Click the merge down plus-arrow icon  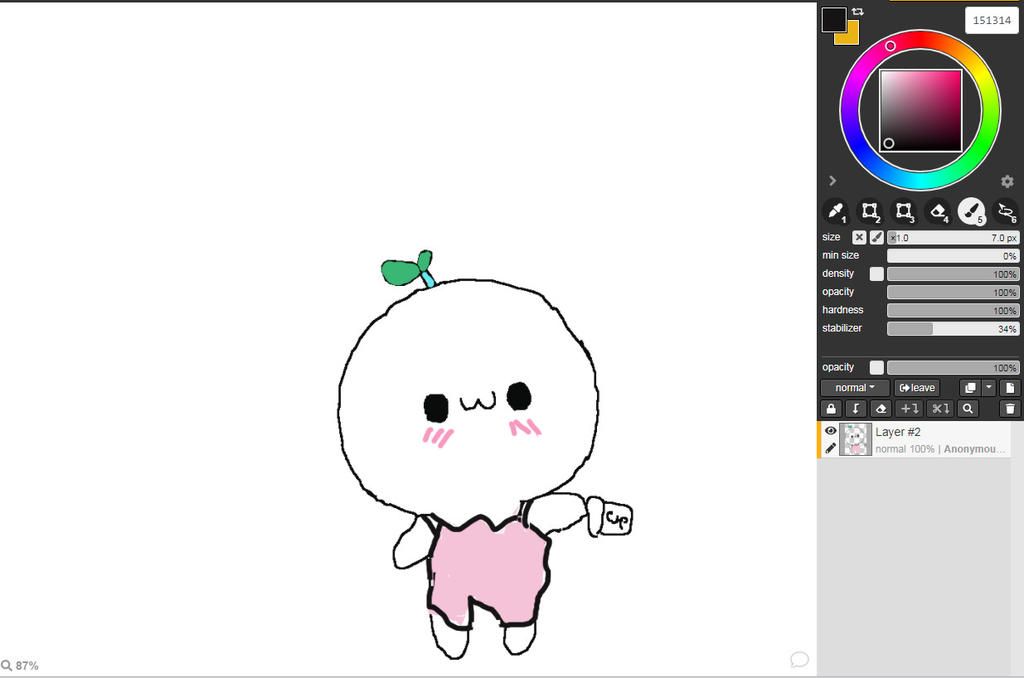(910, 409)
